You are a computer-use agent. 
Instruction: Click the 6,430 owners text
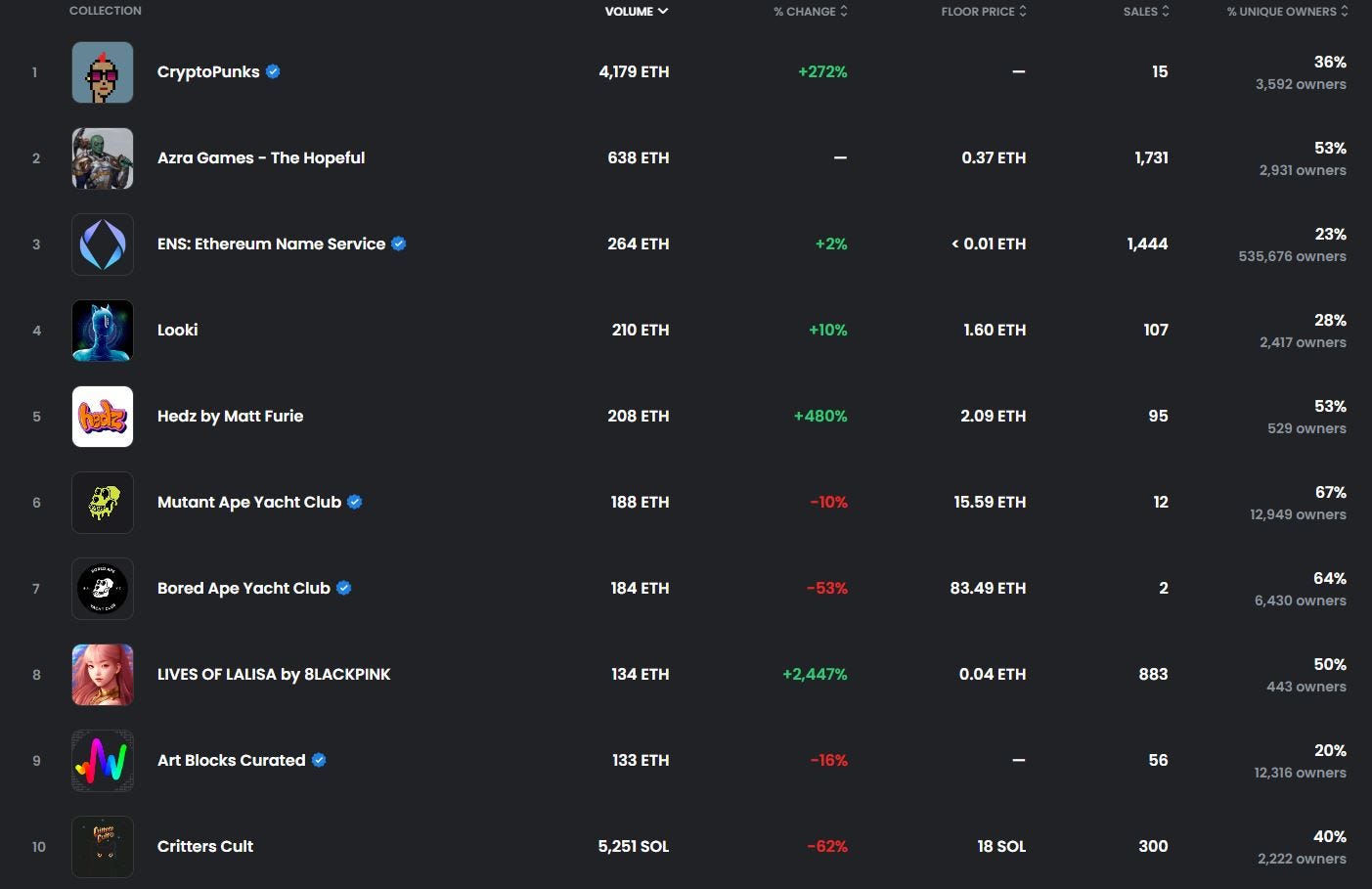pyautogui.click(x=1301, y=600)
